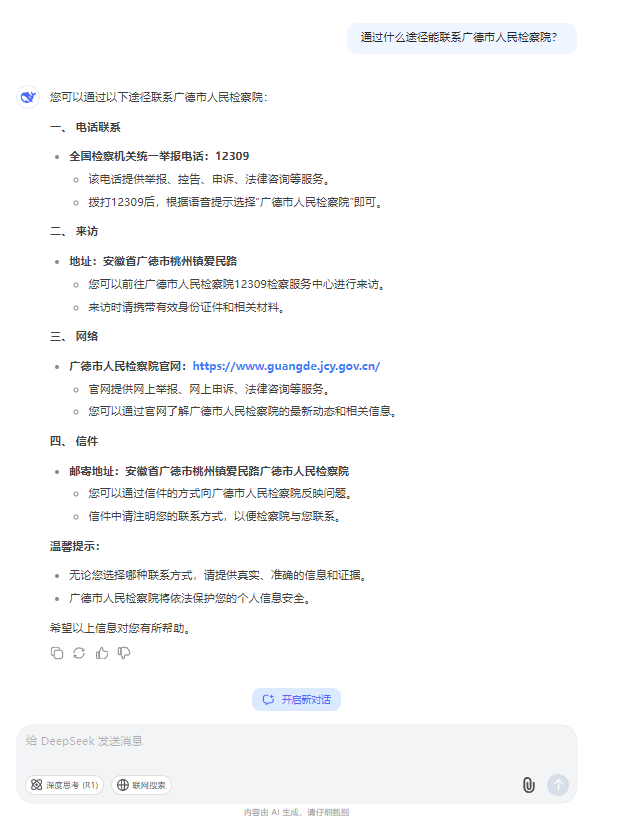Start a new chat via 开启新对话

tap(296, 700)
